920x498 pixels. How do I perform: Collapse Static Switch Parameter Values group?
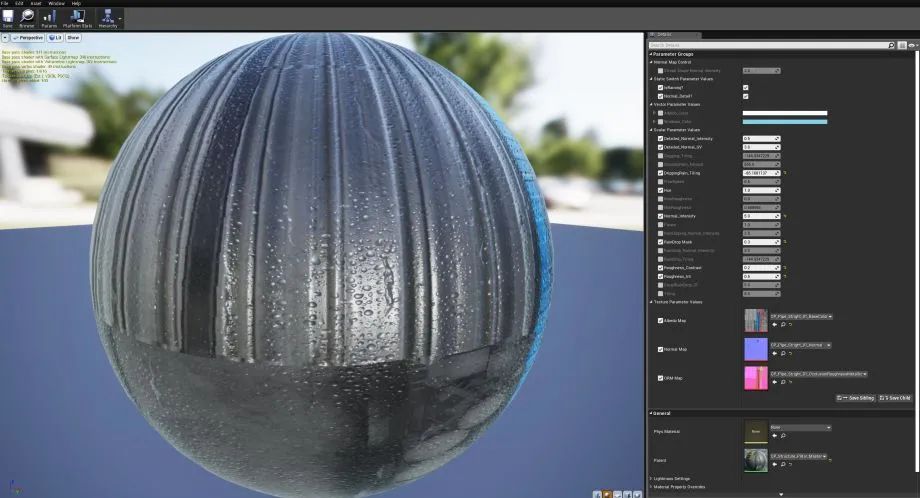point(651,79)
